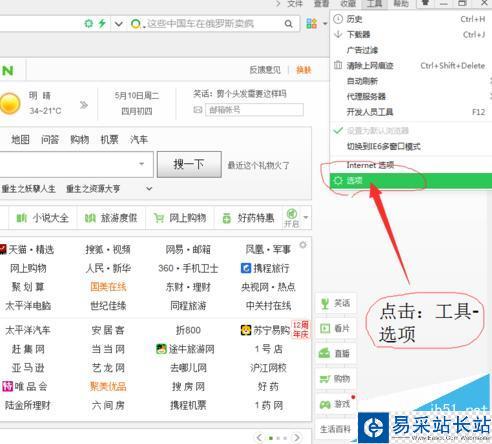Screen dimensions: 492x444
Task: Click the lightning speed mode icon
Action: pyautogui.click(x=102, y=23)
